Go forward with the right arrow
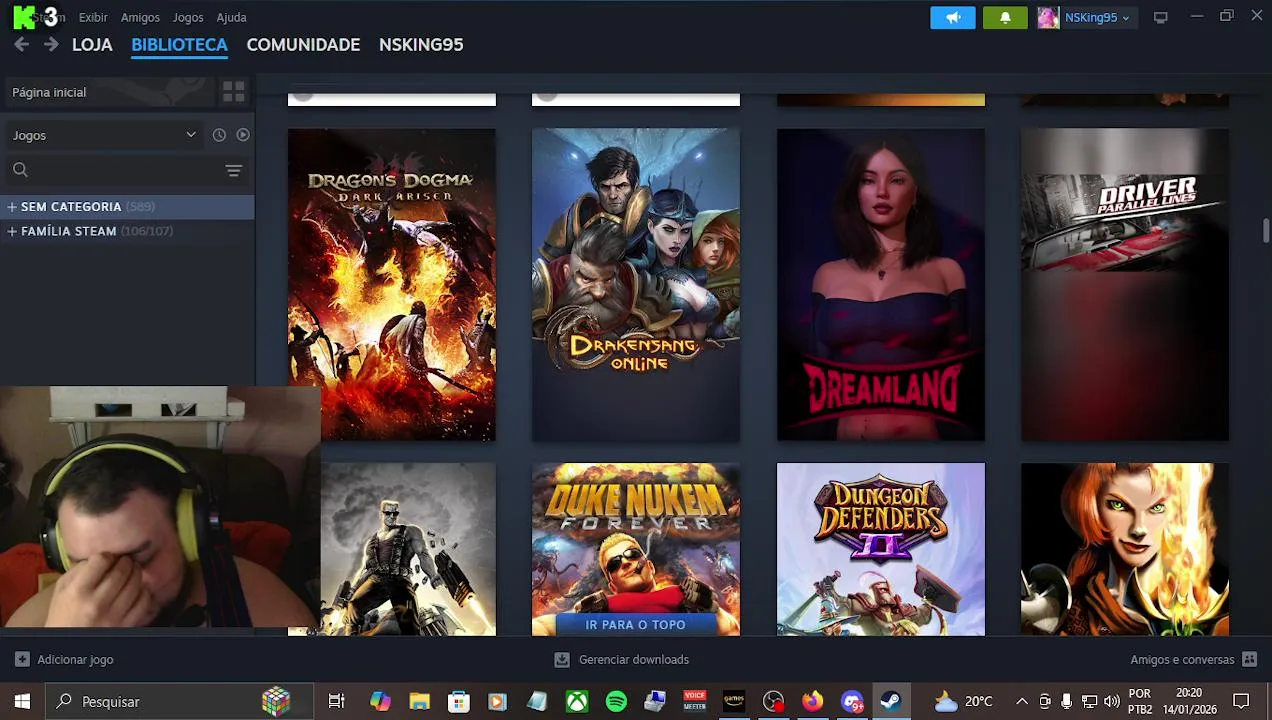This screenshot has width=1272, height=720. (x=51, y=45)
